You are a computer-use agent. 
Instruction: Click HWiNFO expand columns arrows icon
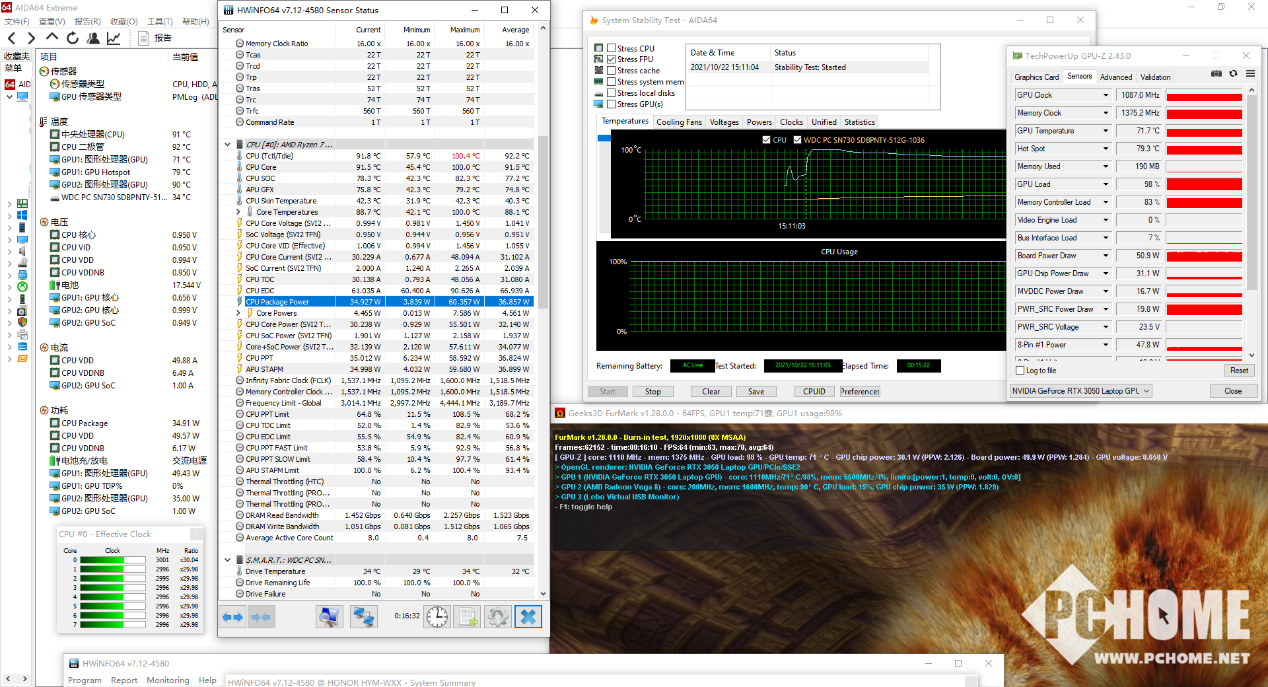tap(232, 617)
